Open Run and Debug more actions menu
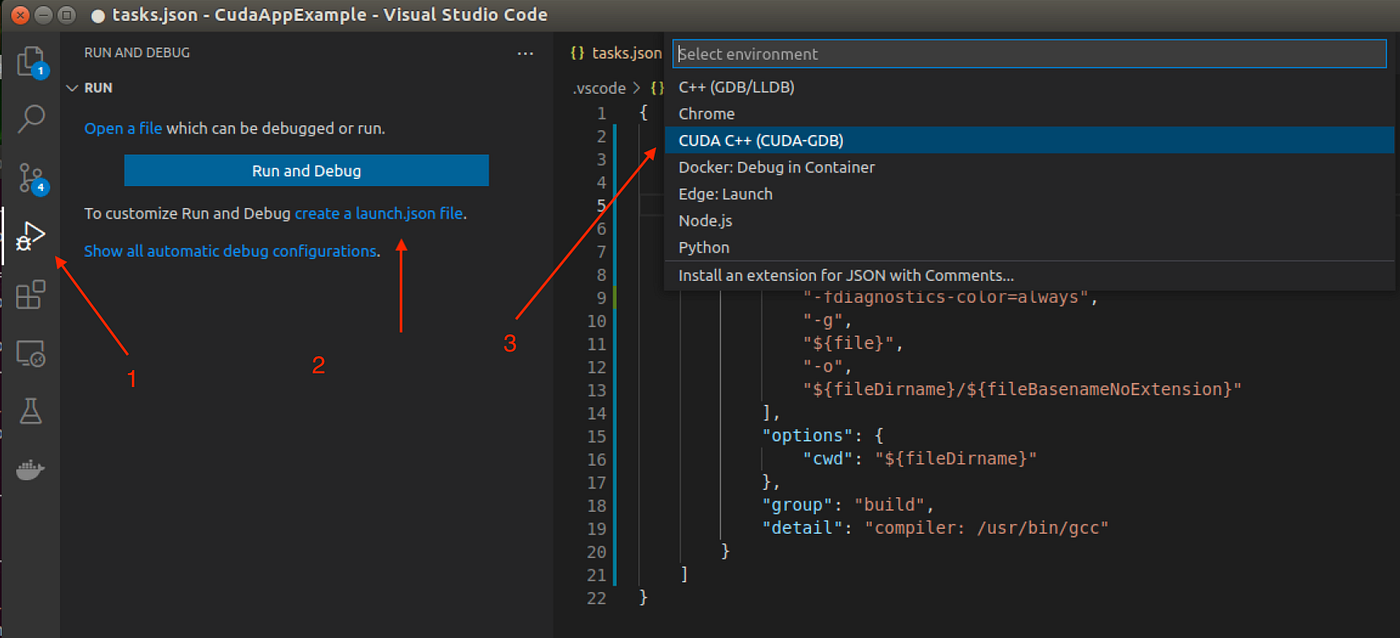Image resolution: width=1400 pixels, height=638 pixels. pyautogui.click(x=526, y=53)
